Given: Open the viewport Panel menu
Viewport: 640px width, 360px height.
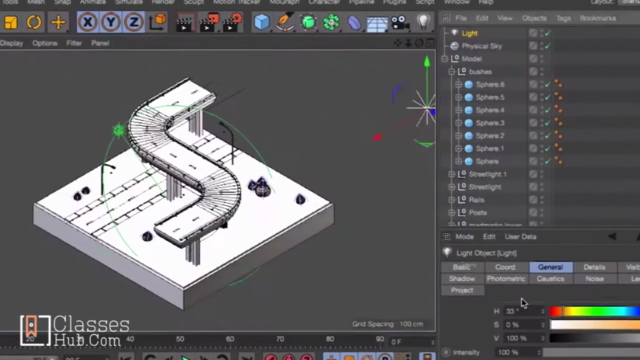Looking at the screenshot, I should click(x=100, y=43).
